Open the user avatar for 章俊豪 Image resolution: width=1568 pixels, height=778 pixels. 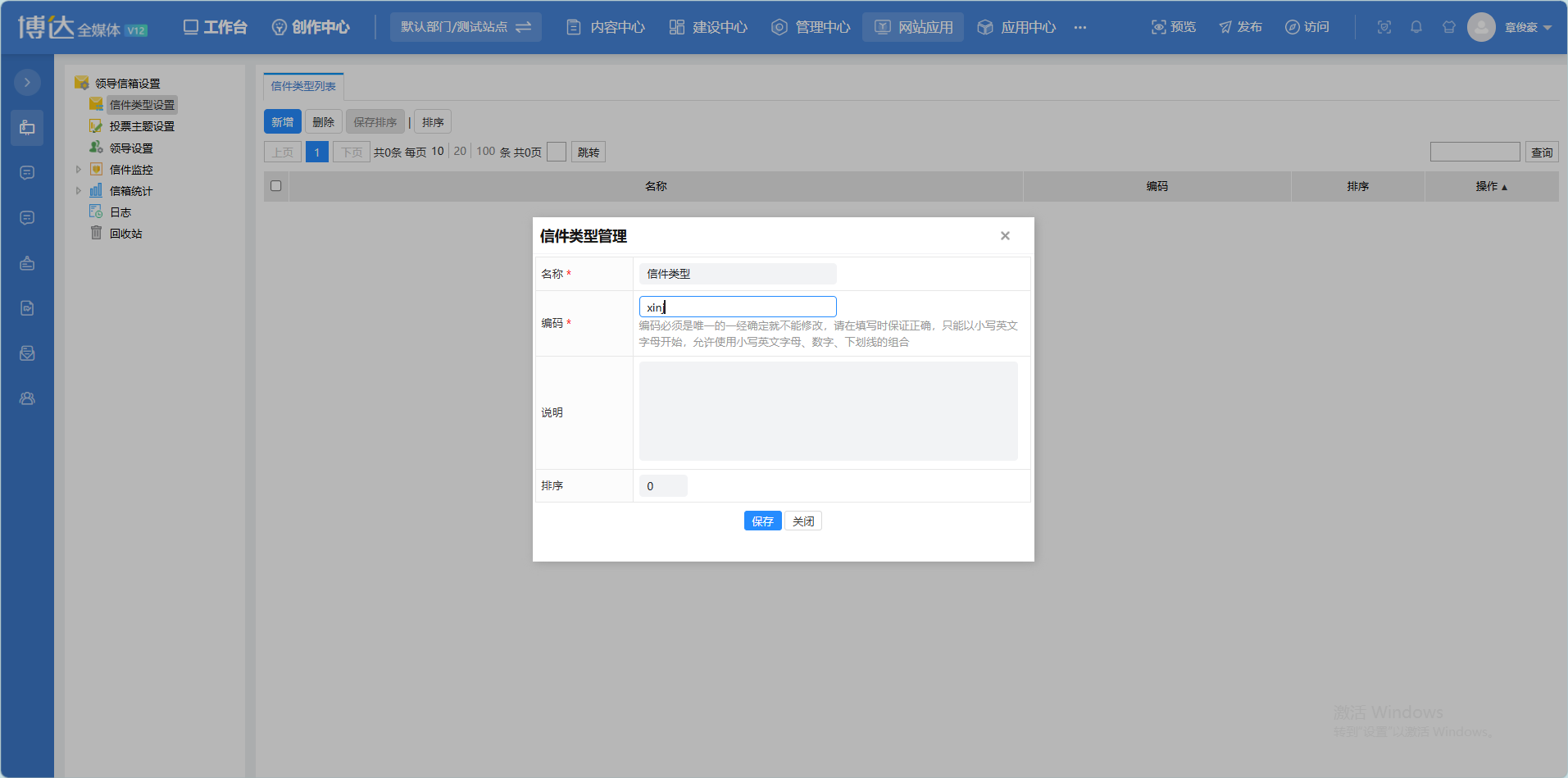pos(1481,27)
